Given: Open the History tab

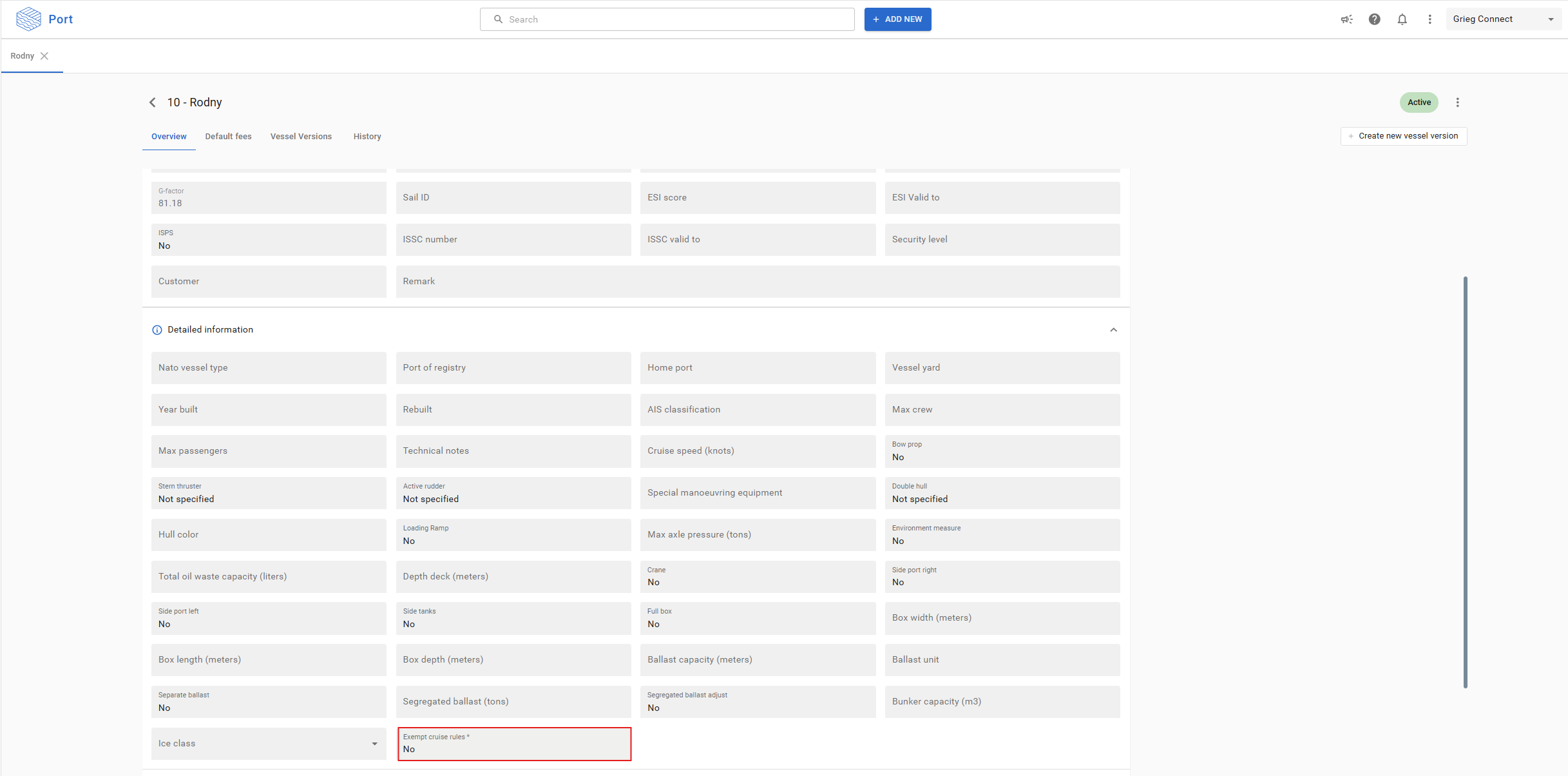Looking at the screenshot, I should pos(367,137).
